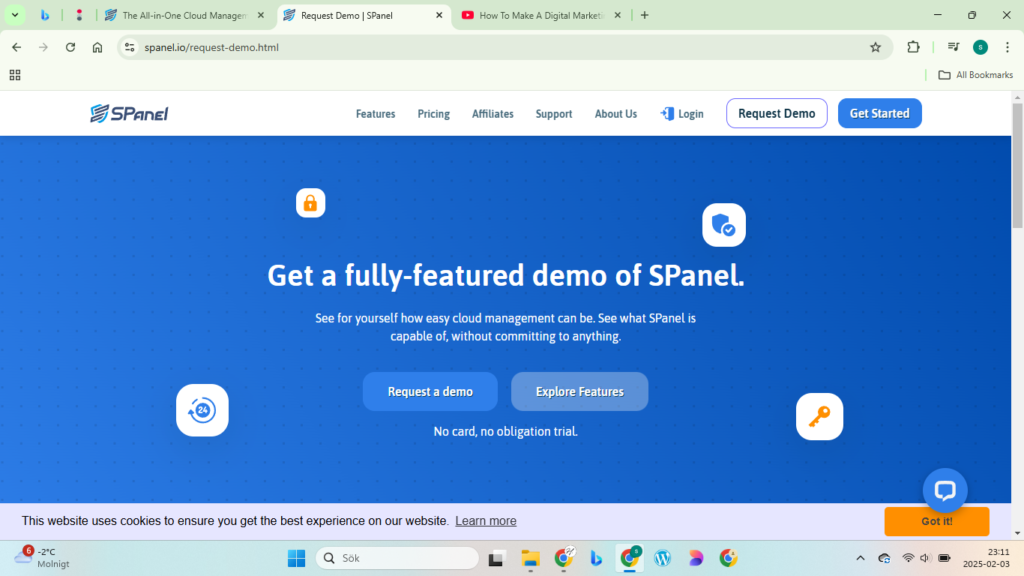Open the apps grid in bookmarks bar
1024x576 pixels.
15,75
